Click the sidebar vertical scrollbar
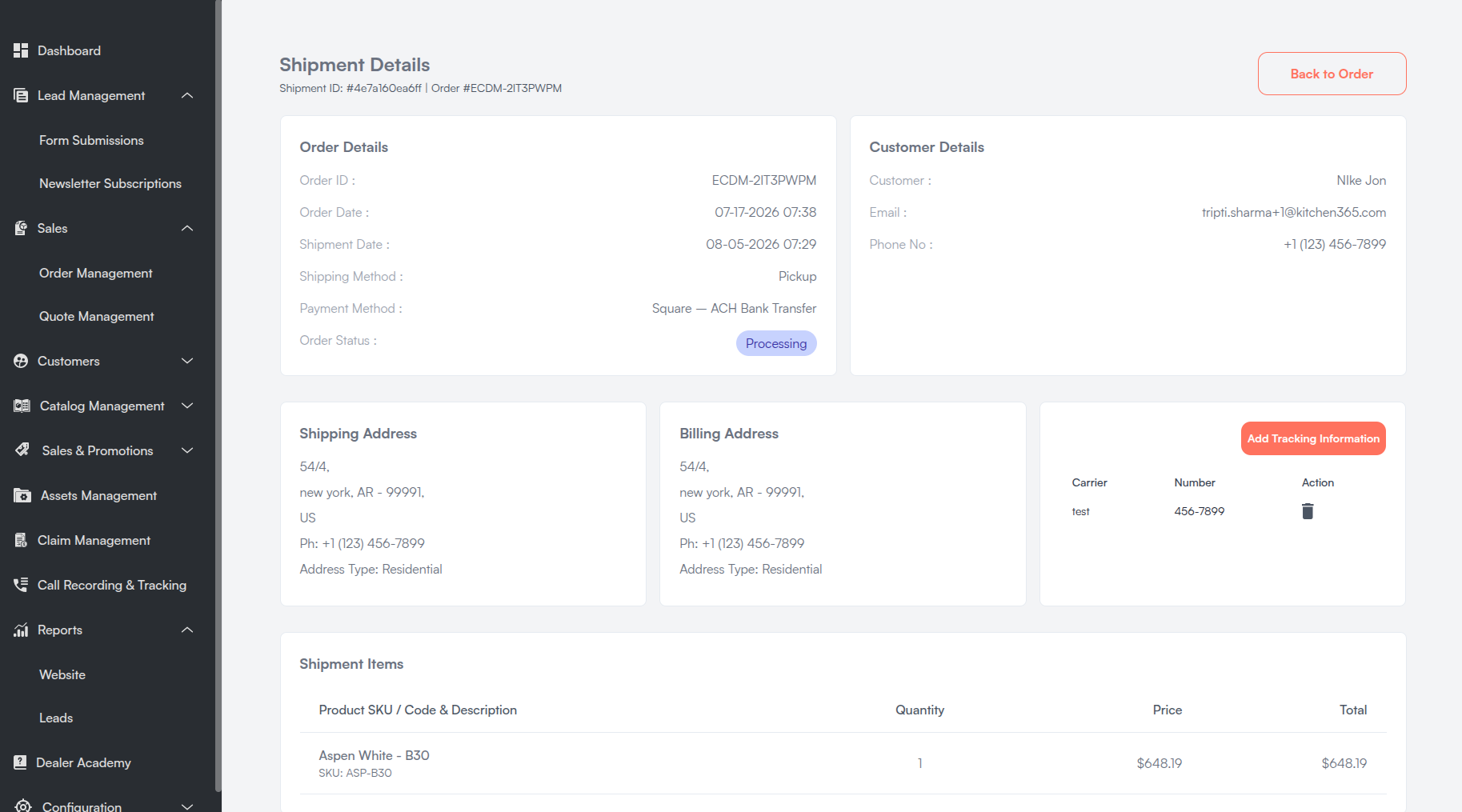The image size is (1462, 812). coord(218,396)
